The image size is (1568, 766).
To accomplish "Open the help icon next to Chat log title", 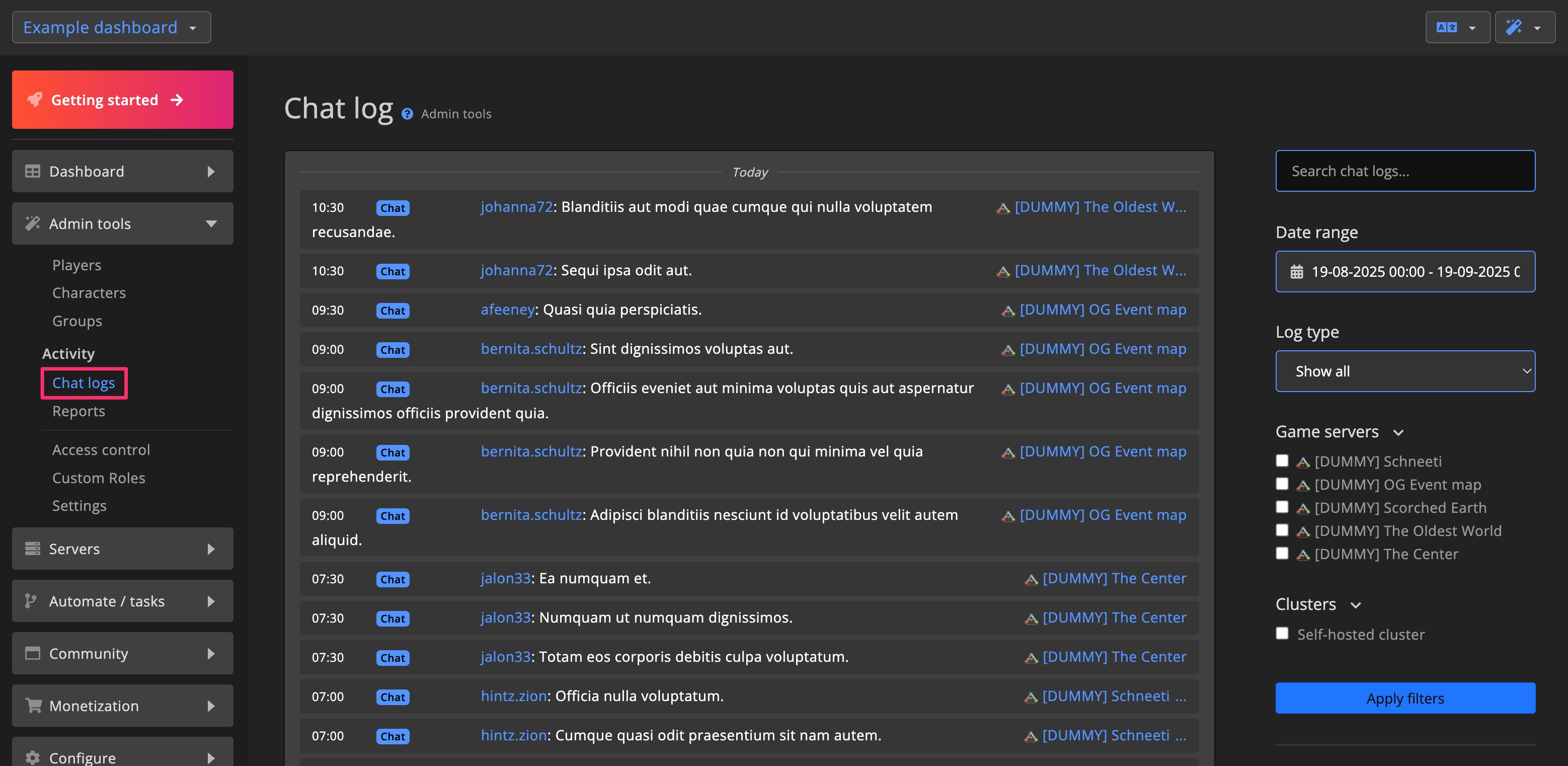I will (x=407, y=114).
